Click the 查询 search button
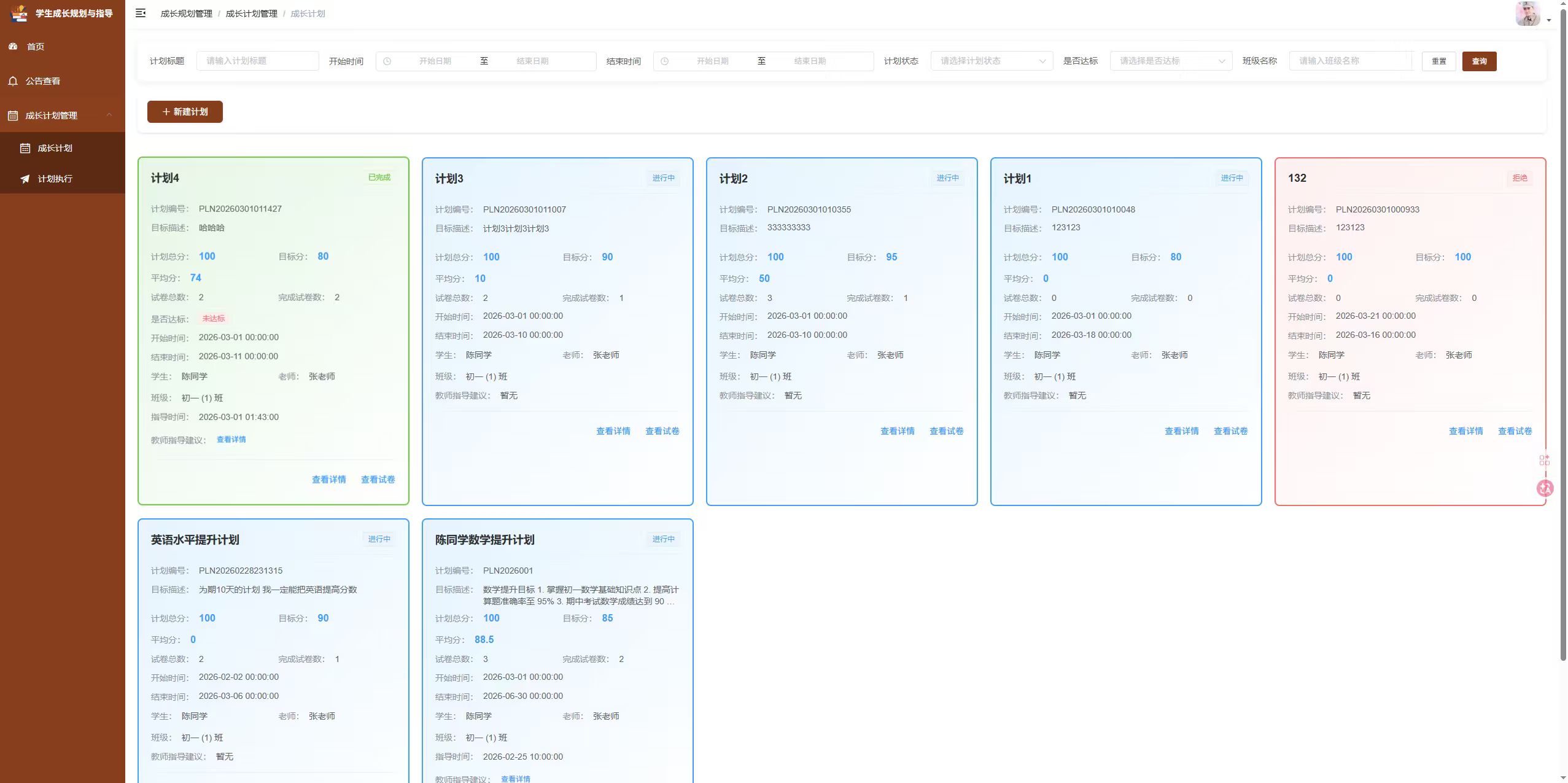Image resolution: width=1568 pixels, height=783 pixels. click(1479, 61)
